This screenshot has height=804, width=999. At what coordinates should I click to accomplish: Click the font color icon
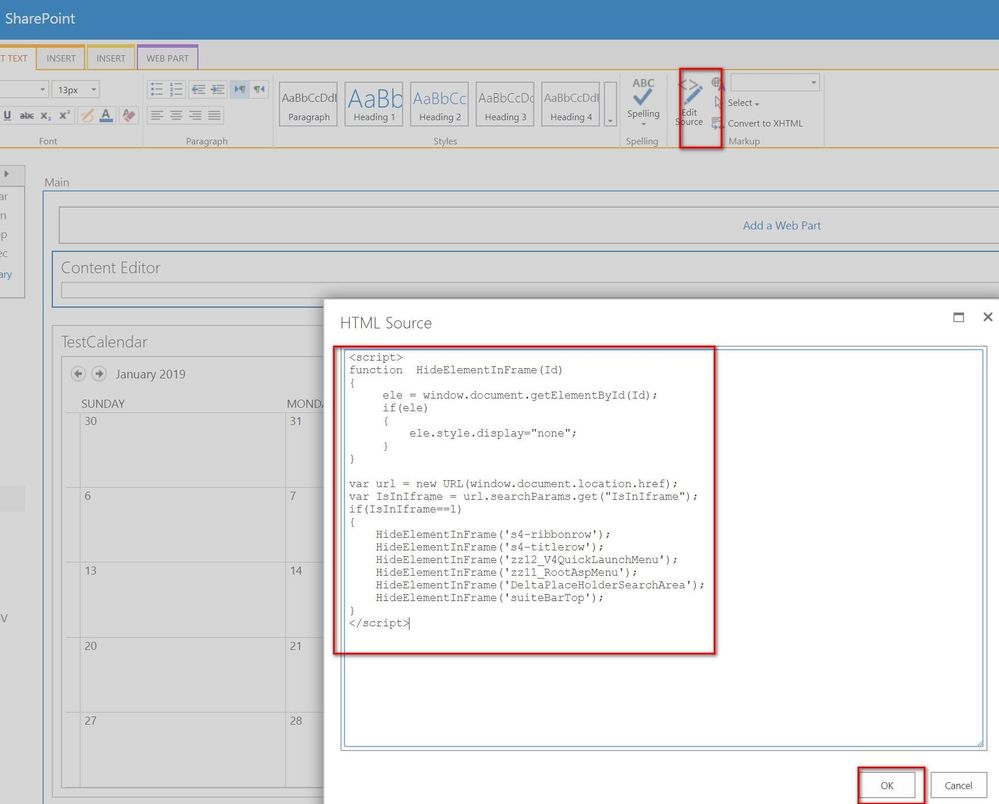(x=106, y=115)
